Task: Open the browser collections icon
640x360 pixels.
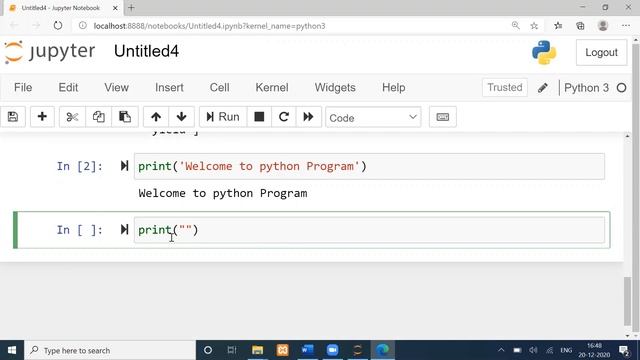Action: [x=580, y=26]
